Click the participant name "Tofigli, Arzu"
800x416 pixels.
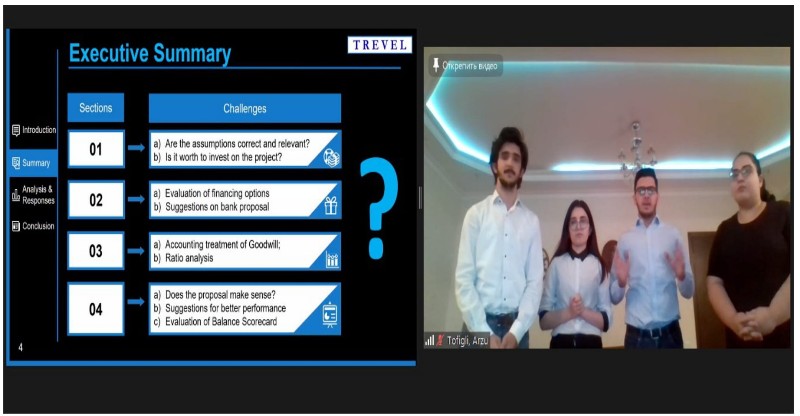click(467, 340)
